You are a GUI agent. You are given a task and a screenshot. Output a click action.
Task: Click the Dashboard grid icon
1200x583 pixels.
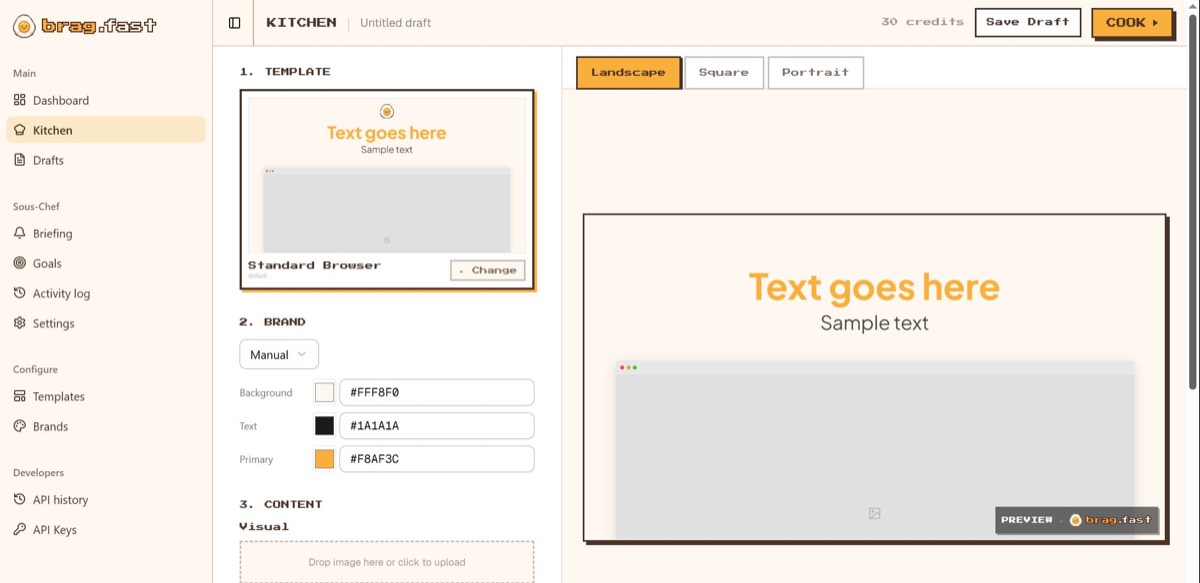click(x=20, y=100)
